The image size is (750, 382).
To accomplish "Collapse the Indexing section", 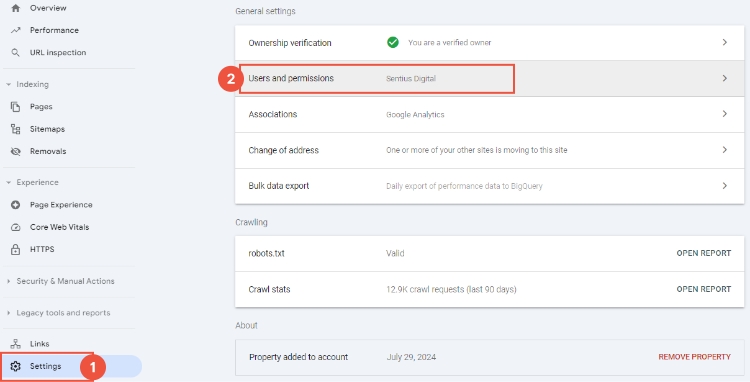I will pos(9,85).
